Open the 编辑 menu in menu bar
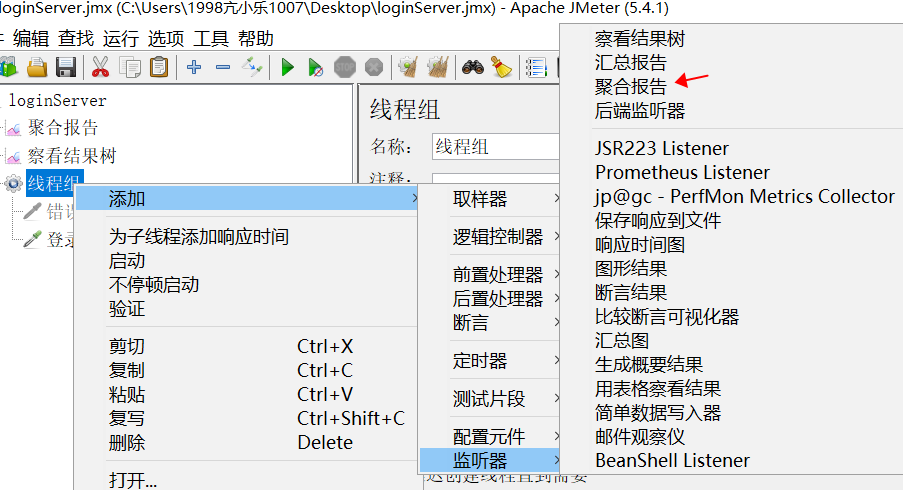Image resolution: width=903 pixels, height=490 pixels. [x=31, y=39]
